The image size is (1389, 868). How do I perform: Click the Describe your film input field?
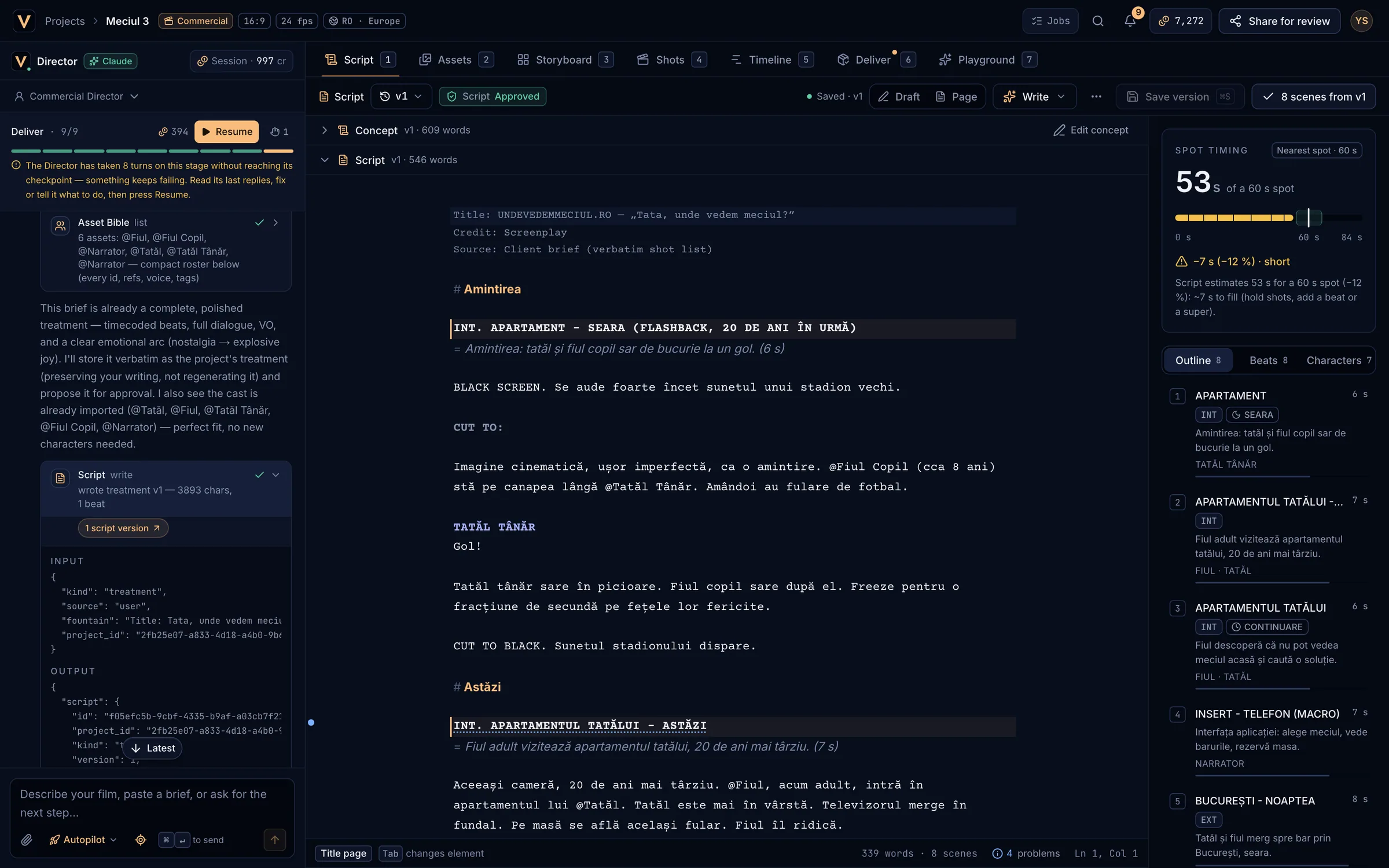coord(152,803)
